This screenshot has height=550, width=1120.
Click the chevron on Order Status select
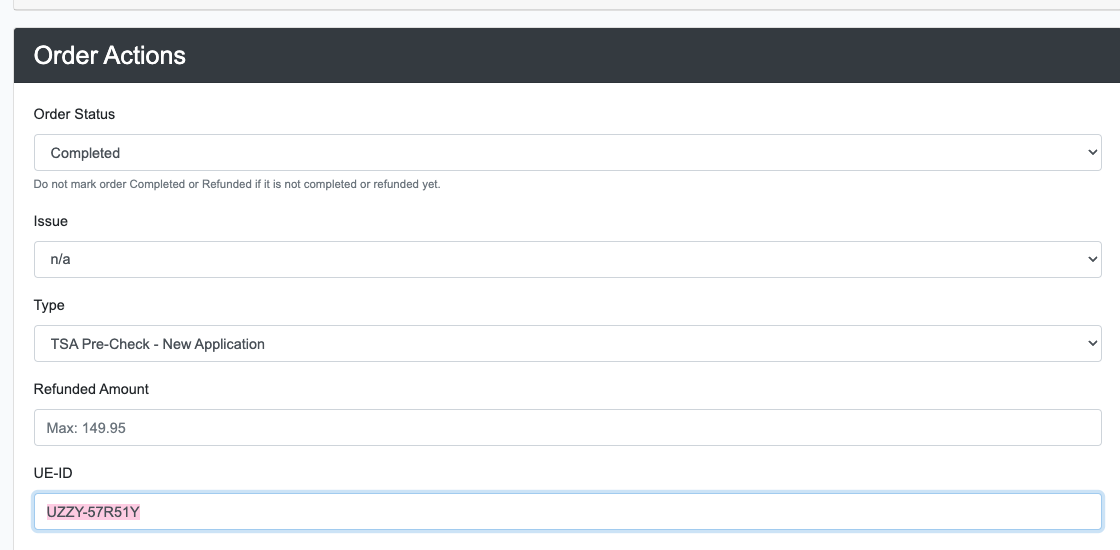(1091, 152)
